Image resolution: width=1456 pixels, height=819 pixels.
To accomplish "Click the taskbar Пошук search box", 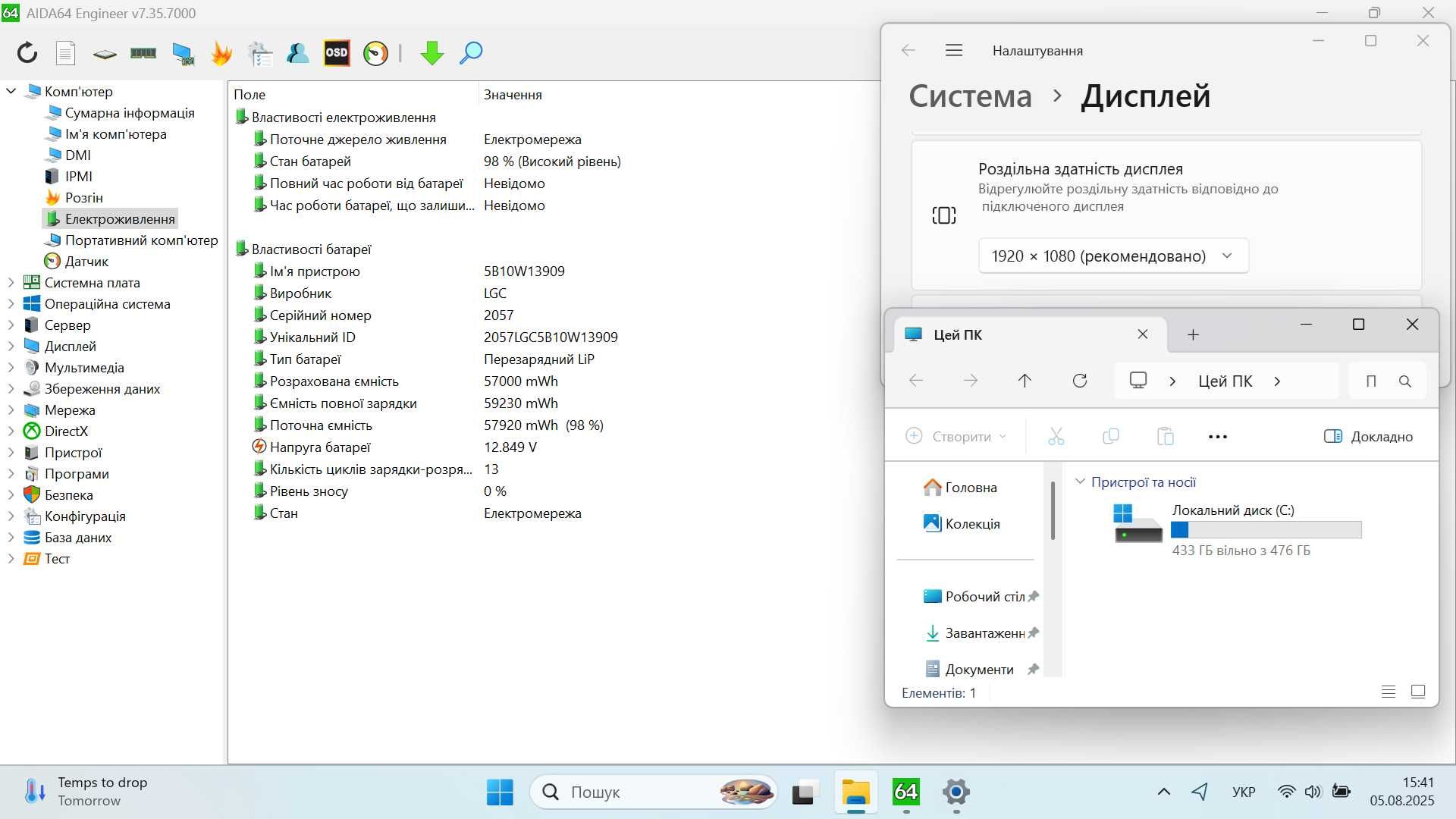I will pyautogui.click(x=654, y=792).
